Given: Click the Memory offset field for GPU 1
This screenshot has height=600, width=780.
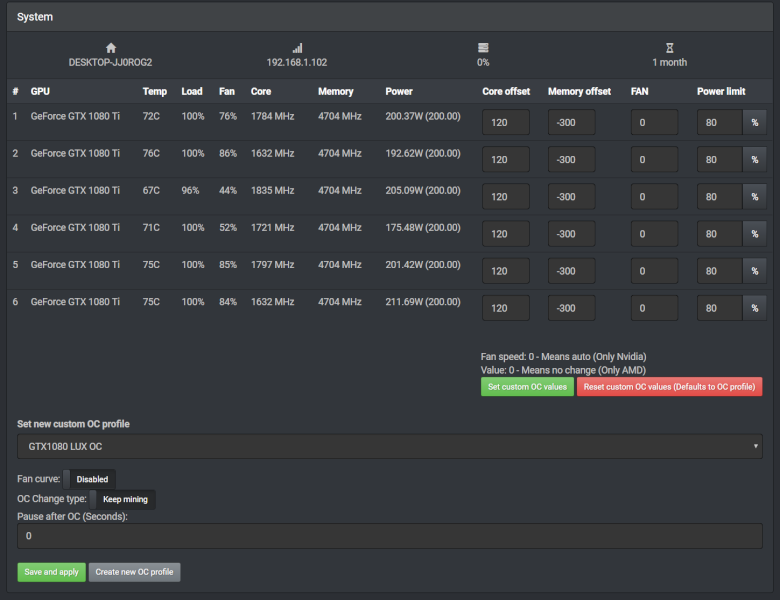Looking at the screenshot, I should [572, 122].
